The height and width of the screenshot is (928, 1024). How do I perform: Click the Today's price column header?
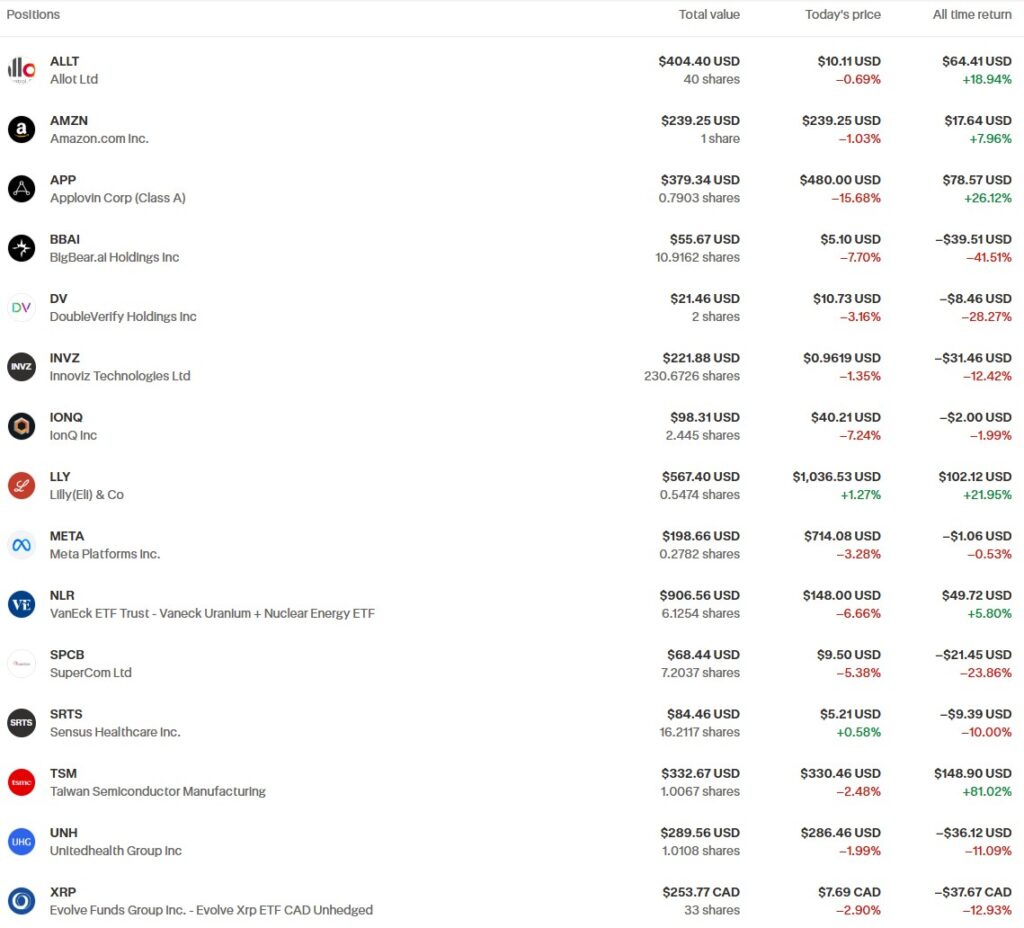click(841, 14)
